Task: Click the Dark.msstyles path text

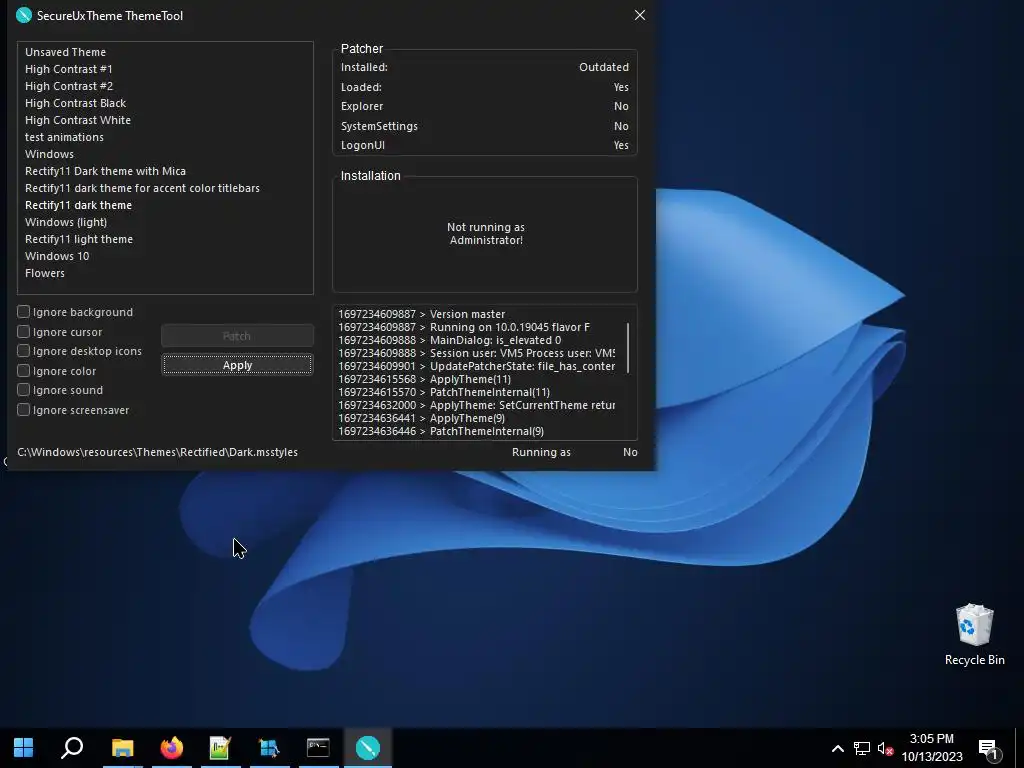Action: 157,452
